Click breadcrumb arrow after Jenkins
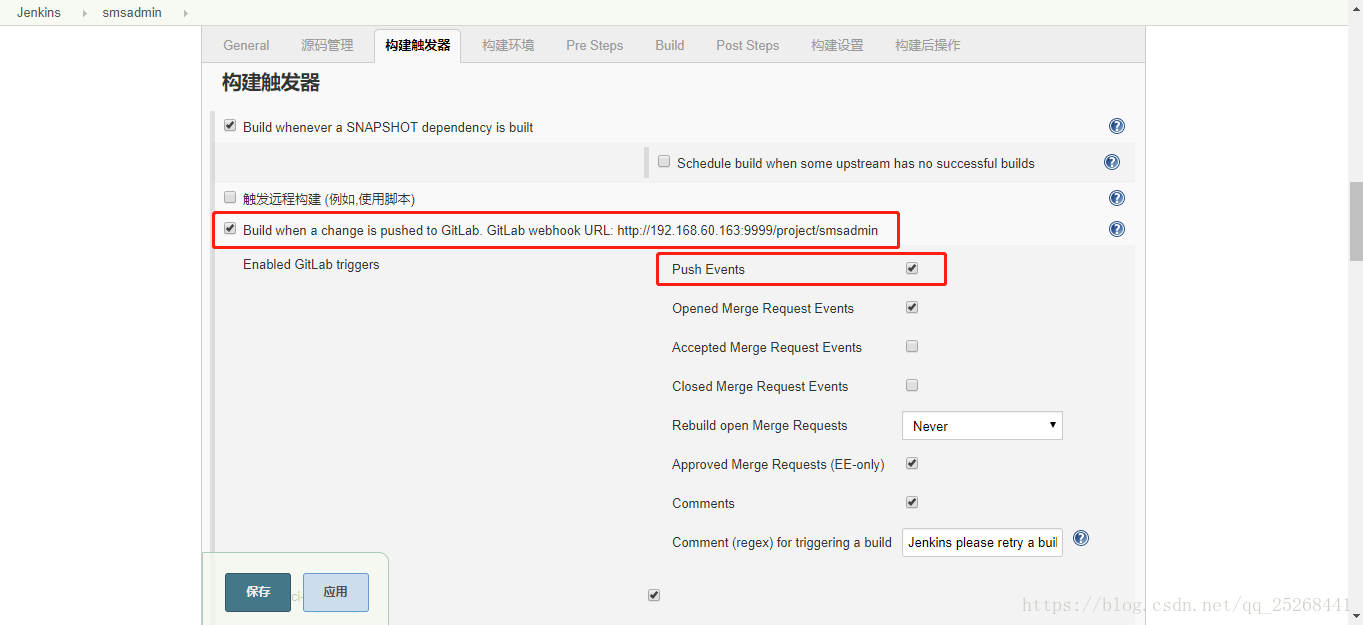Image resolution: width=1363 pixels, height=625 pixels. (84, 13)
